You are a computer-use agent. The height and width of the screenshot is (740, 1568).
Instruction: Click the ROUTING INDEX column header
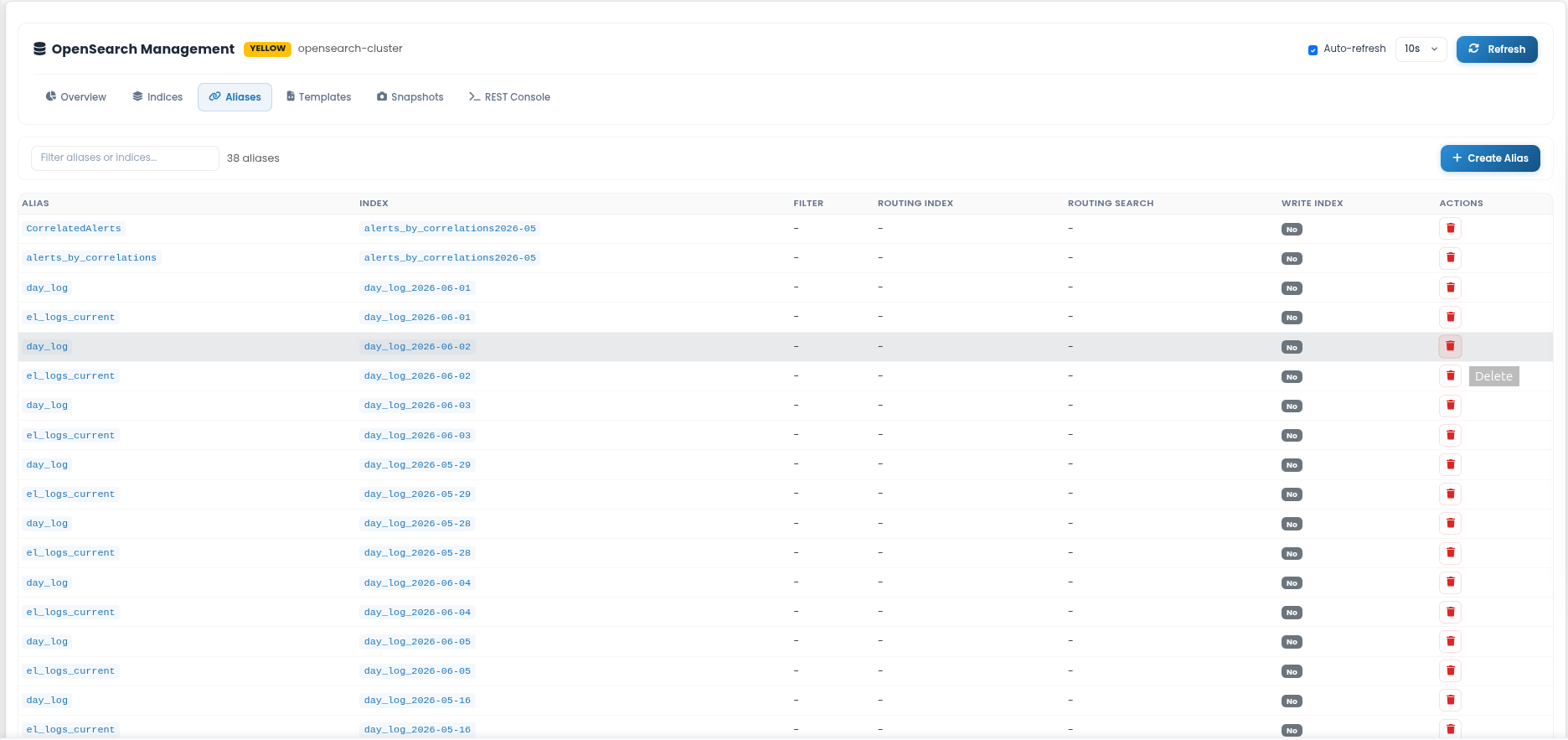pyautogui.click(x=916, y=204)
